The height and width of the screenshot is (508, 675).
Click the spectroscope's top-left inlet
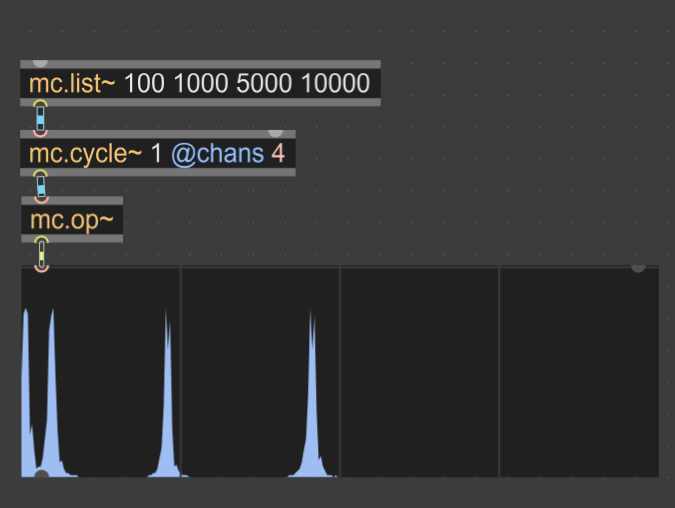pyautogui.click(x=40, y=267)
